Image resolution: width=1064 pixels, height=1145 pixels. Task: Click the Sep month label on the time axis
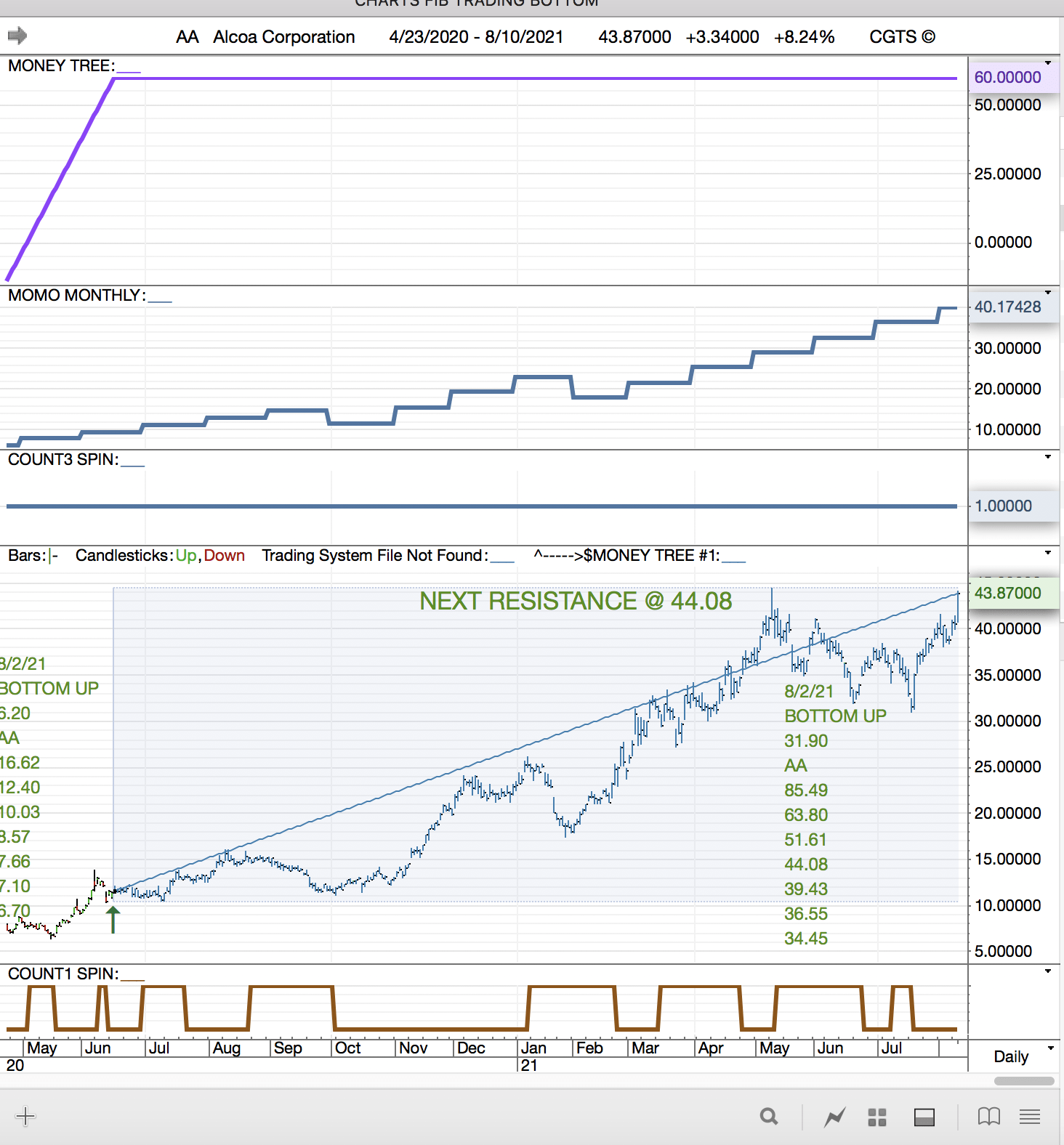(288, 1048)
